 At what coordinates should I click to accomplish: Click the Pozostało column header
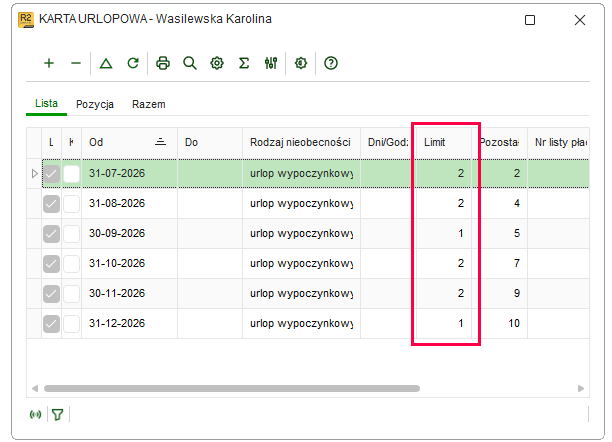[x=500, y=143]
